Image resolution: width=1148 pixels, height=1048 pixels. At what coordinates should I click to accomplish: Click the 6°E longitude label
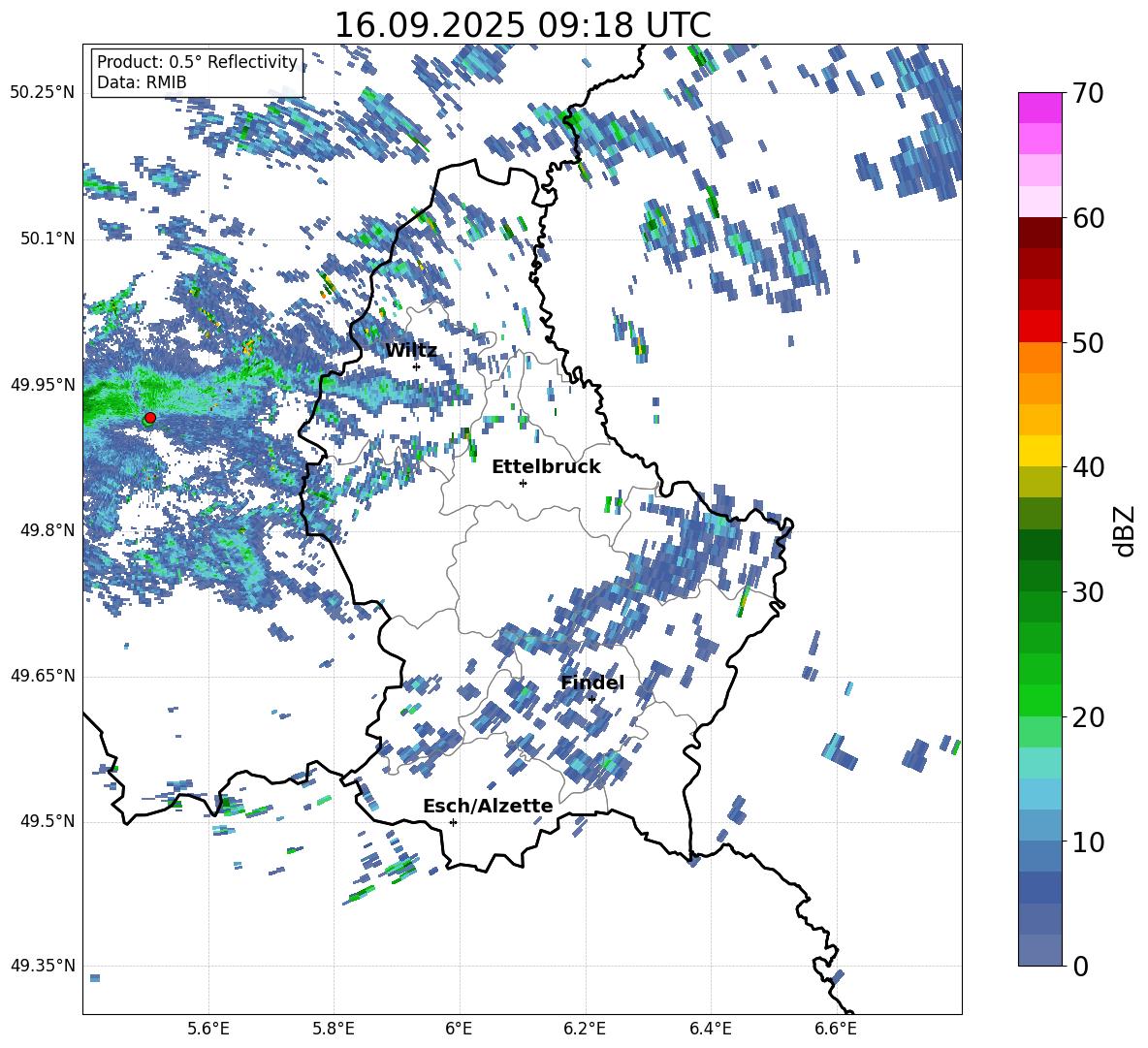point(459,1029)
